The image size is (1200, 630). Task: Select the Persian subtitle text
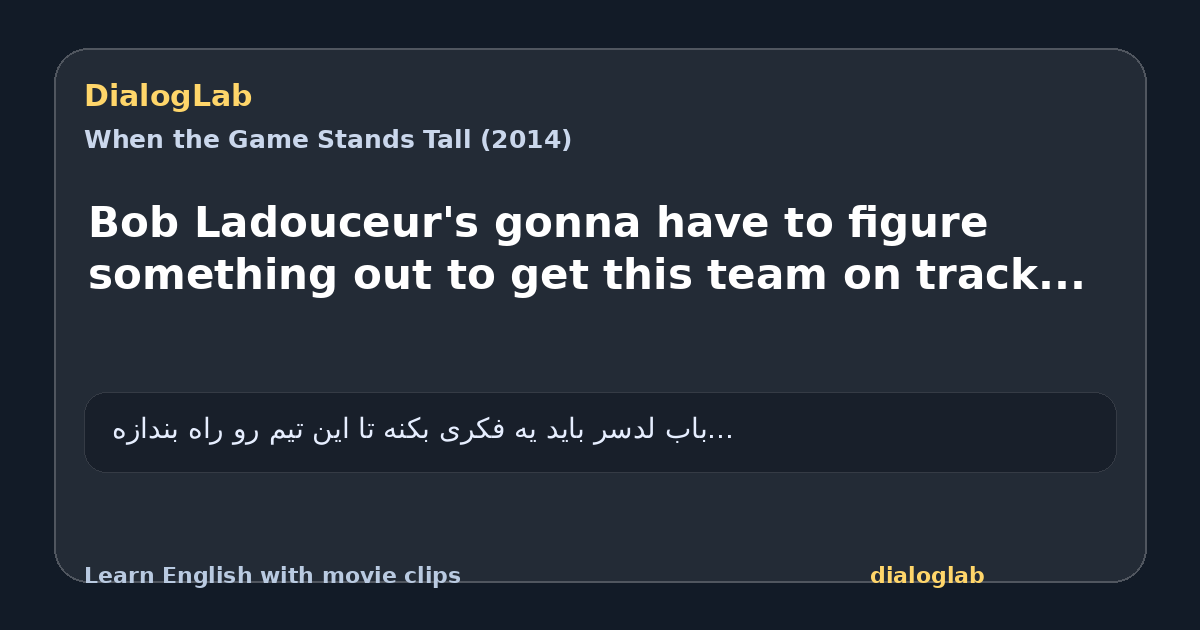pos(423,431)
